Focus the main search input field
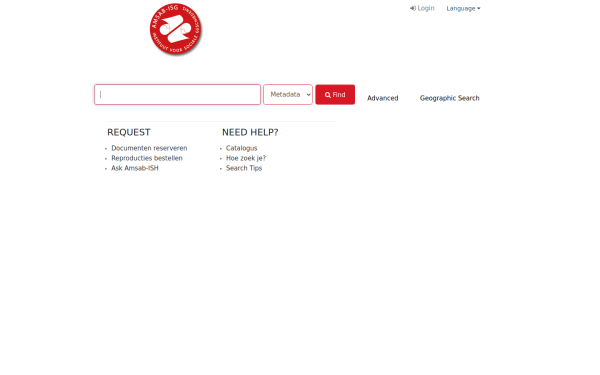Image resolution: width=600 pixels, height=375 pixels. click(x=178, y=95)
